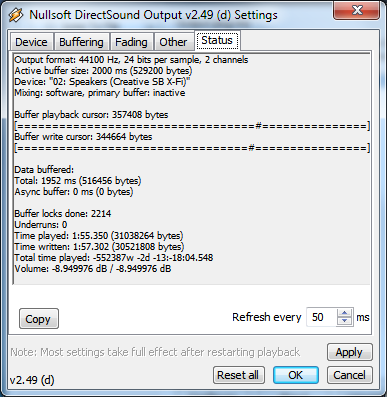Click the 'Data buffered:' heading

click(x=44, y=170)
